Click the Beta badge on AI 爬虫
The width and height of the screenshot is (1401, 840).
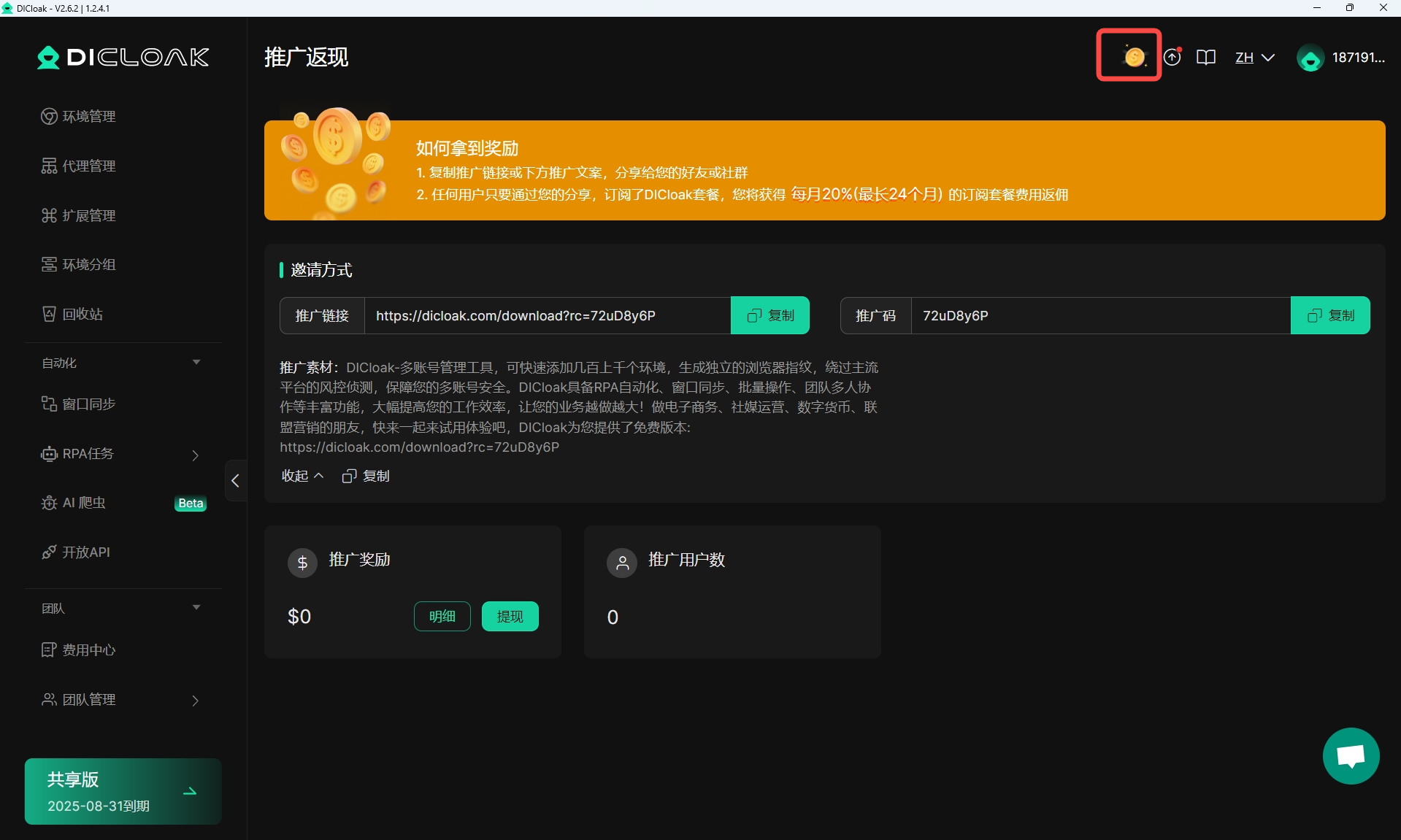pyautogui.click(x=191, y=503)
